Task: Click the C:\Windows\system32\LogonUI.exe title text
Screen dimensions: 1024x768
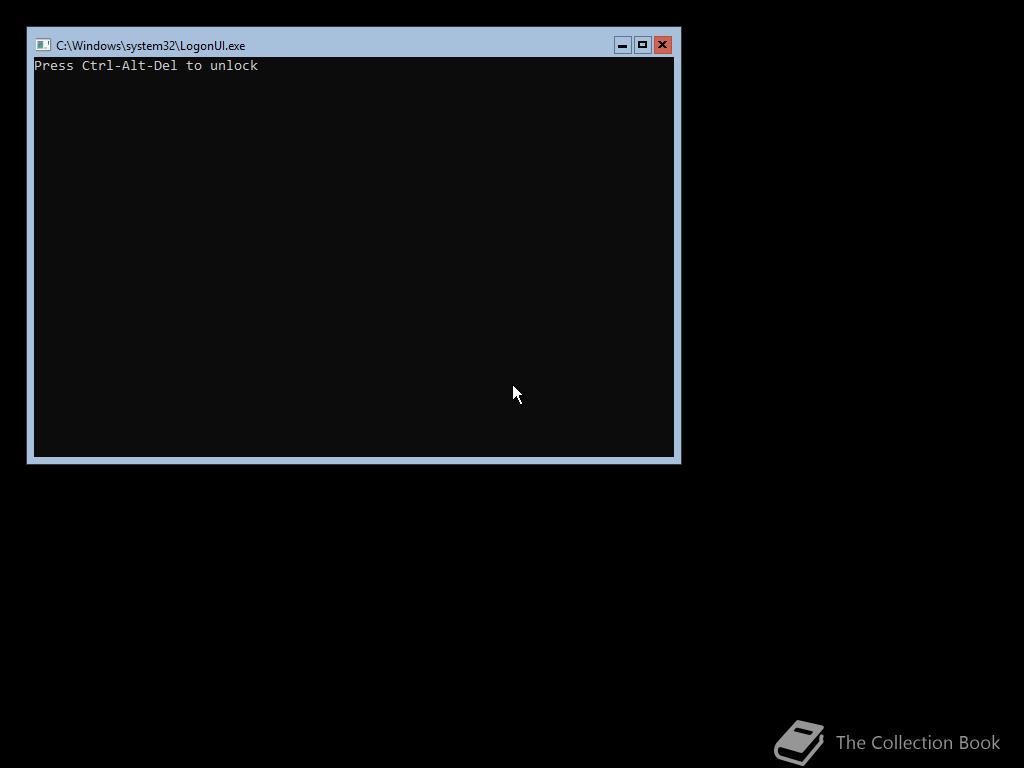Action: pyautogui.click(x=151, y=46)
